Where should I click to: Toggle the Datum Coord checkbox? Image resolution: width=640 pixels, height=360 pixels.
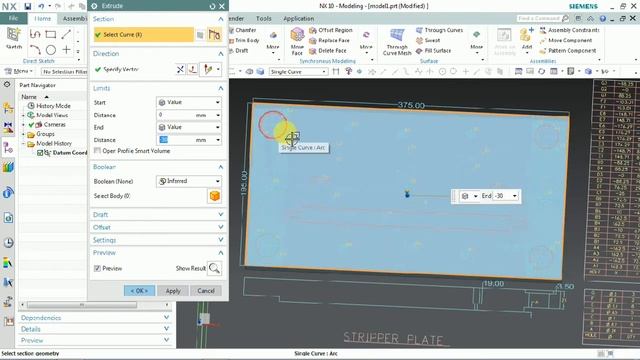tap(40, 153)
